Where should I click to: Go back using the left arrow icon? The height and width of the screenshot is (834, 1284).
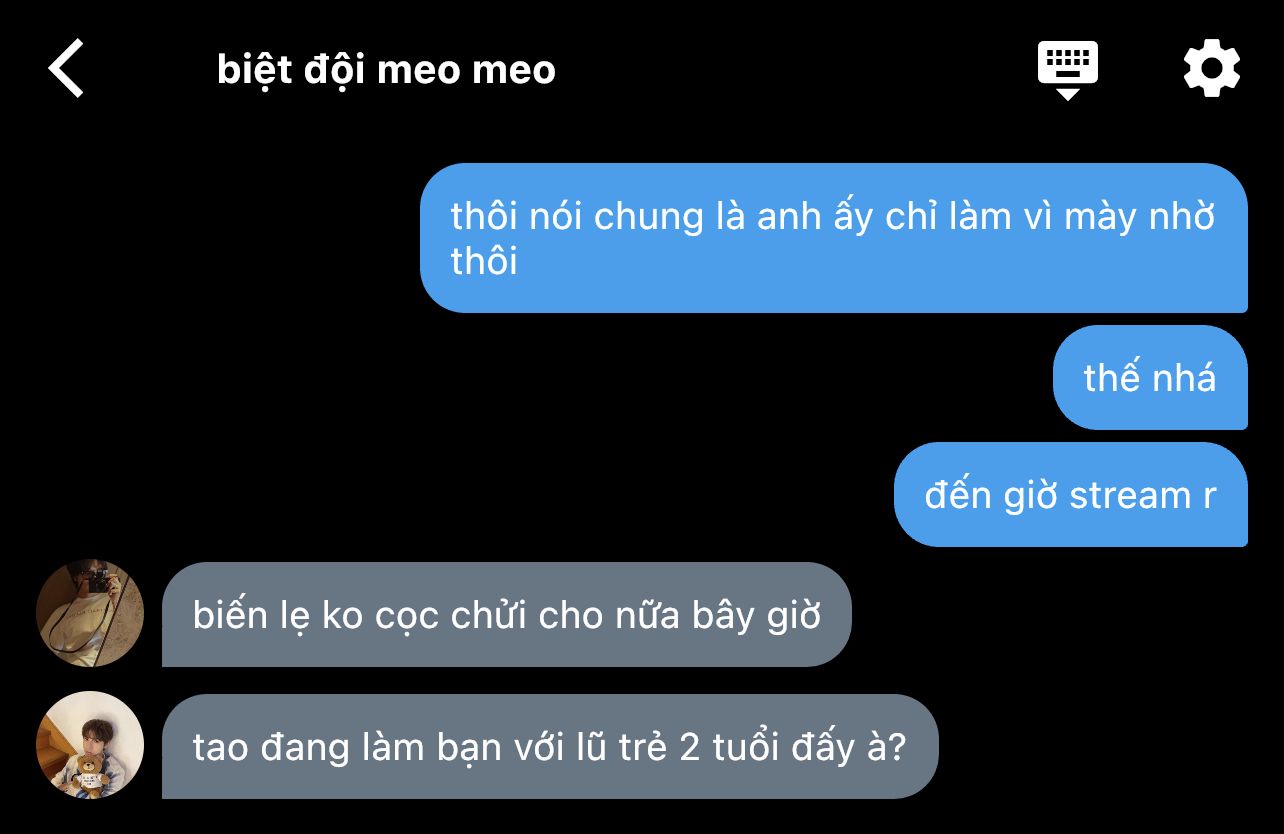[x=66, y=69]
